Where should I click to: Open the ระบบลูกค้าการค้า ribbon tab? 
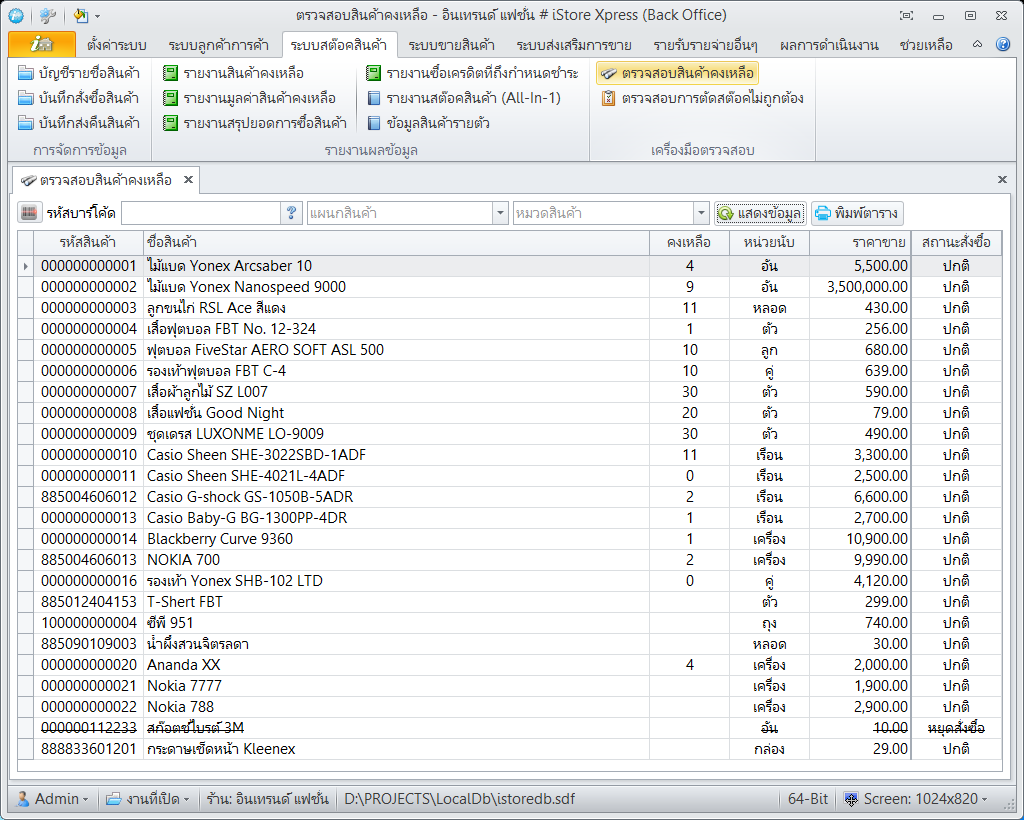pyautogui.click(x=218, y=45)
